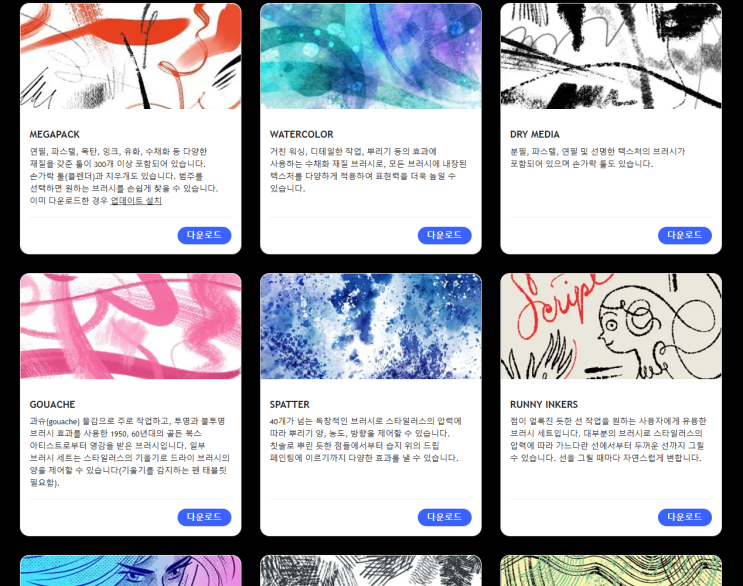Download the Spatter brush set
Screen dimensions: 743x586
pos(444,517)
